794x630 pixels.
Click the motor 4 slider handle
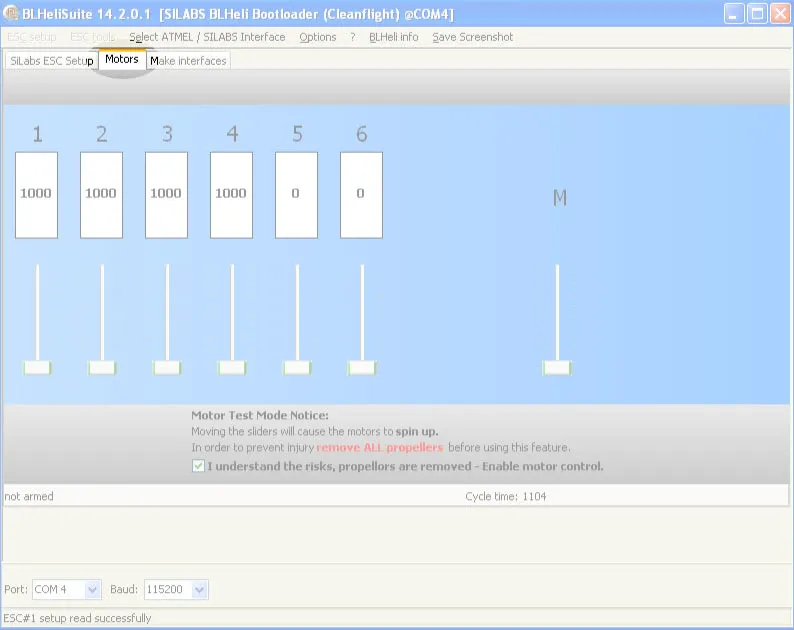[232, 368]
